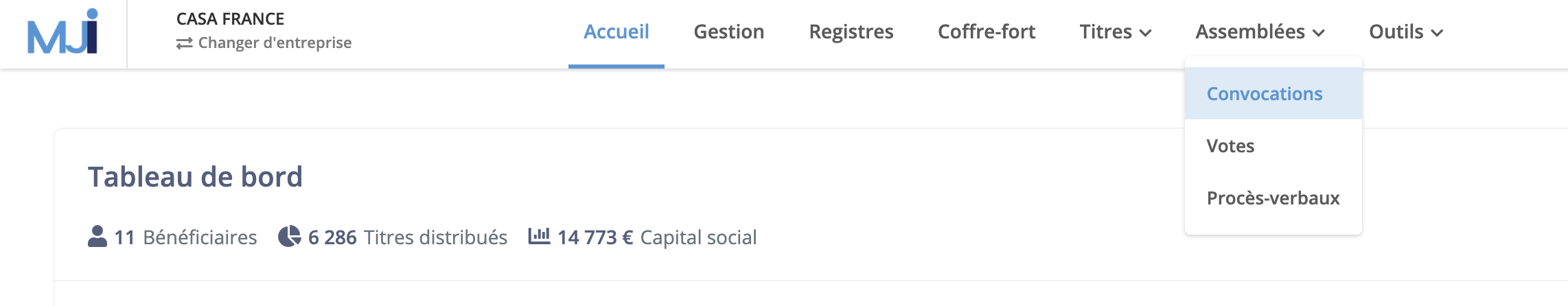This screenshot has height=306, width=1568.
Task: Click the MJ logo icon
Action: coord(62,32)
